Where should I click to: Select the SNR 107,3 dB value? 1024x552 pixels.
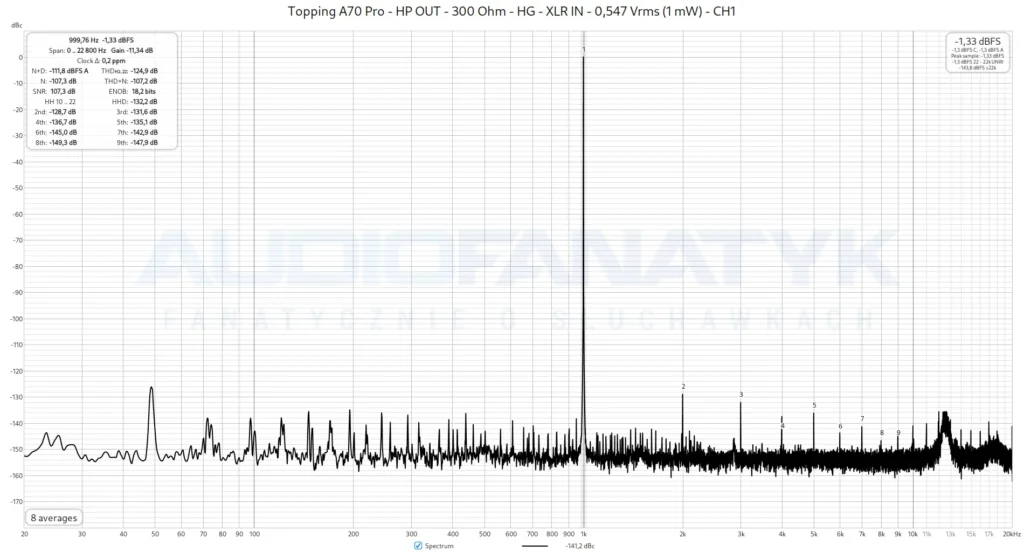point(63,91)
